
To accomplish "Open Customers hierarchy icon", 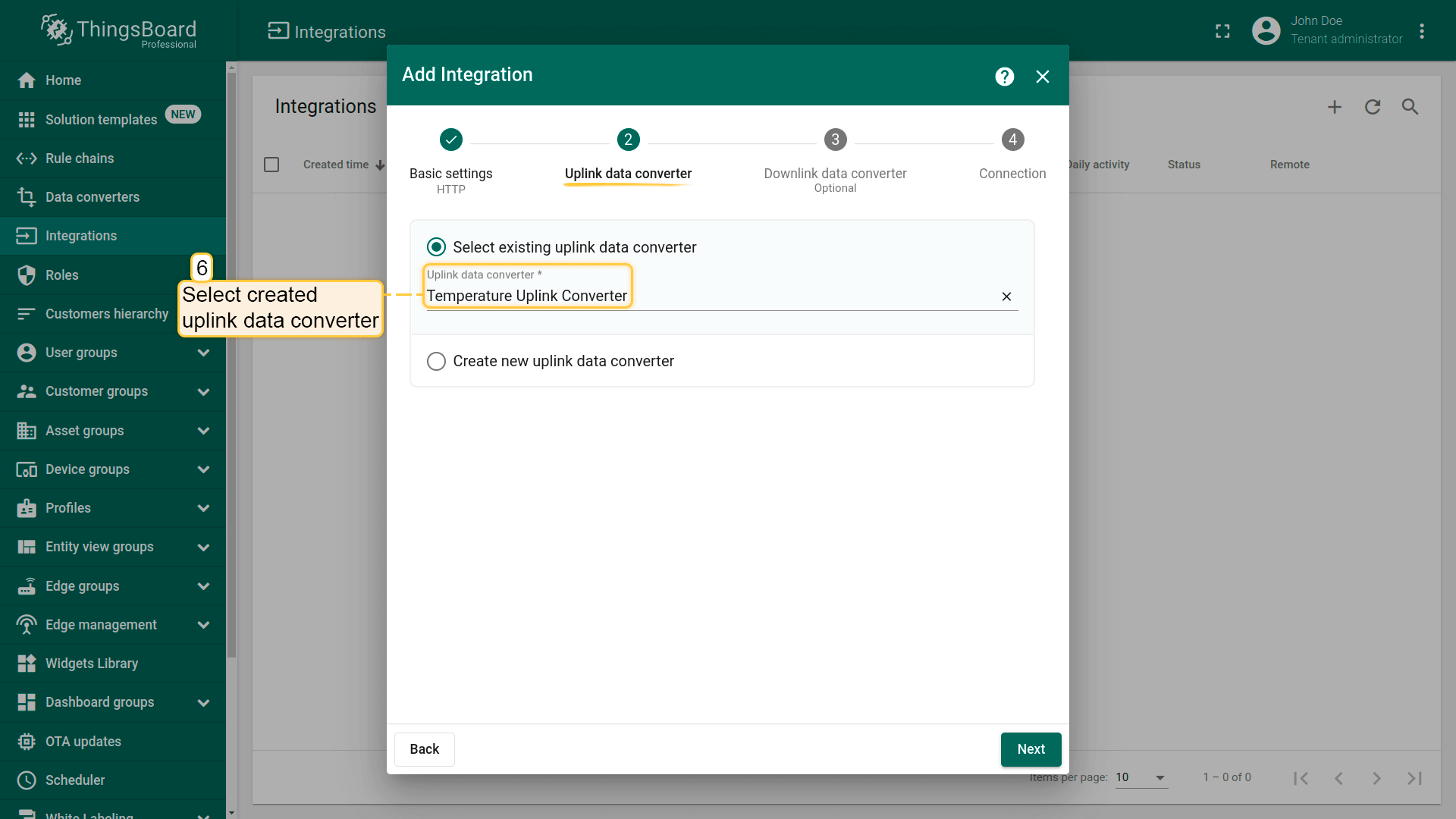I will click(x=27, y=314).
